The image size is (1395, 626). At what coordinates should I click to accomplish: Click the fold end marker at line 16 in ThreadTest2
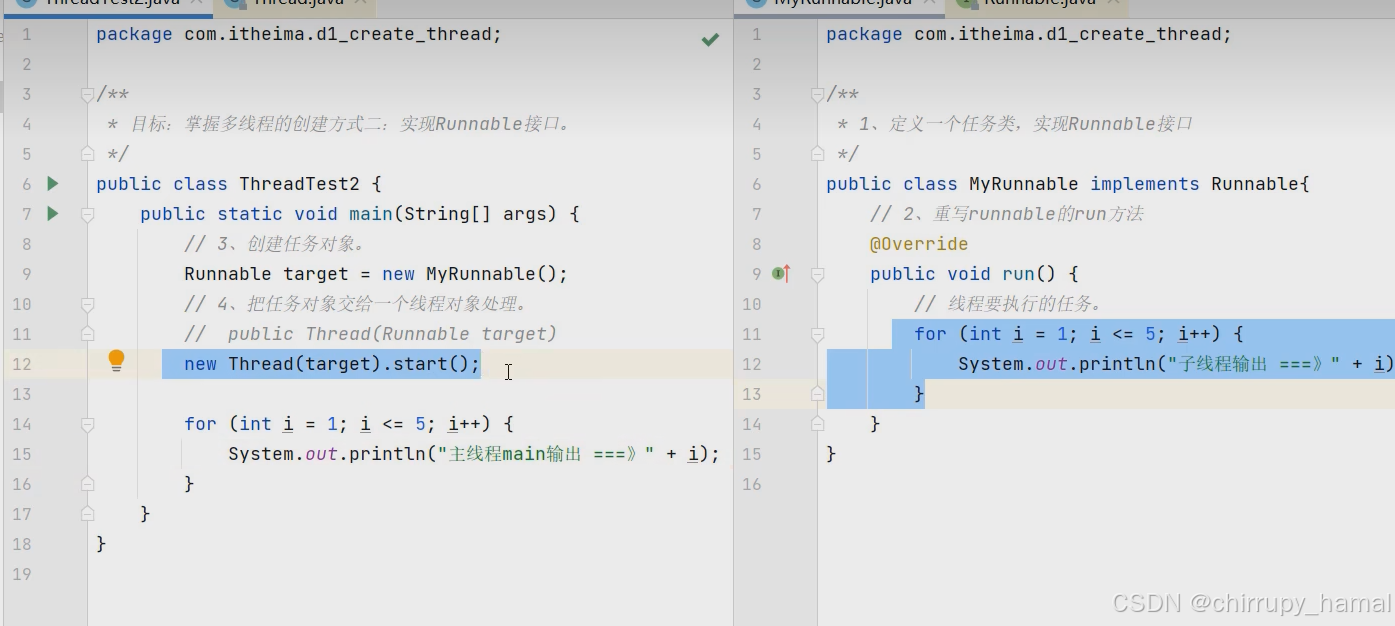click(87, 484)
